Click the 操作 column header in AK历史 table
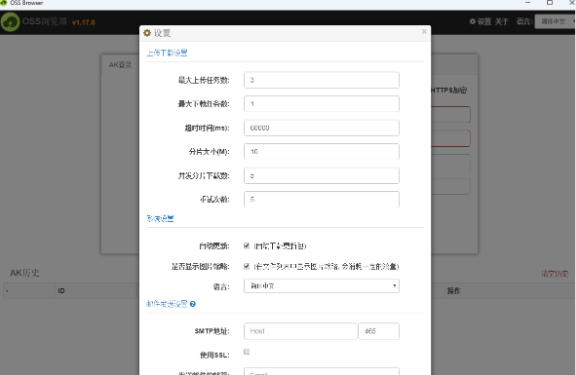 tap(453, 291)
